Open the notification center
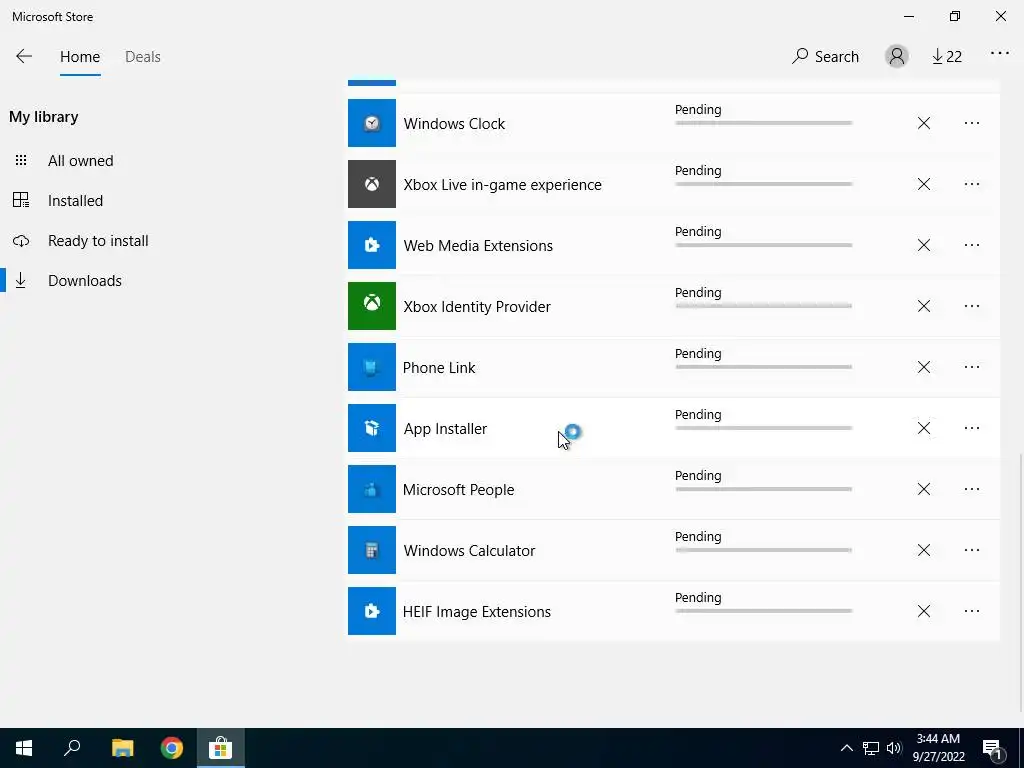1024x768 pixels. click(993, 748)
